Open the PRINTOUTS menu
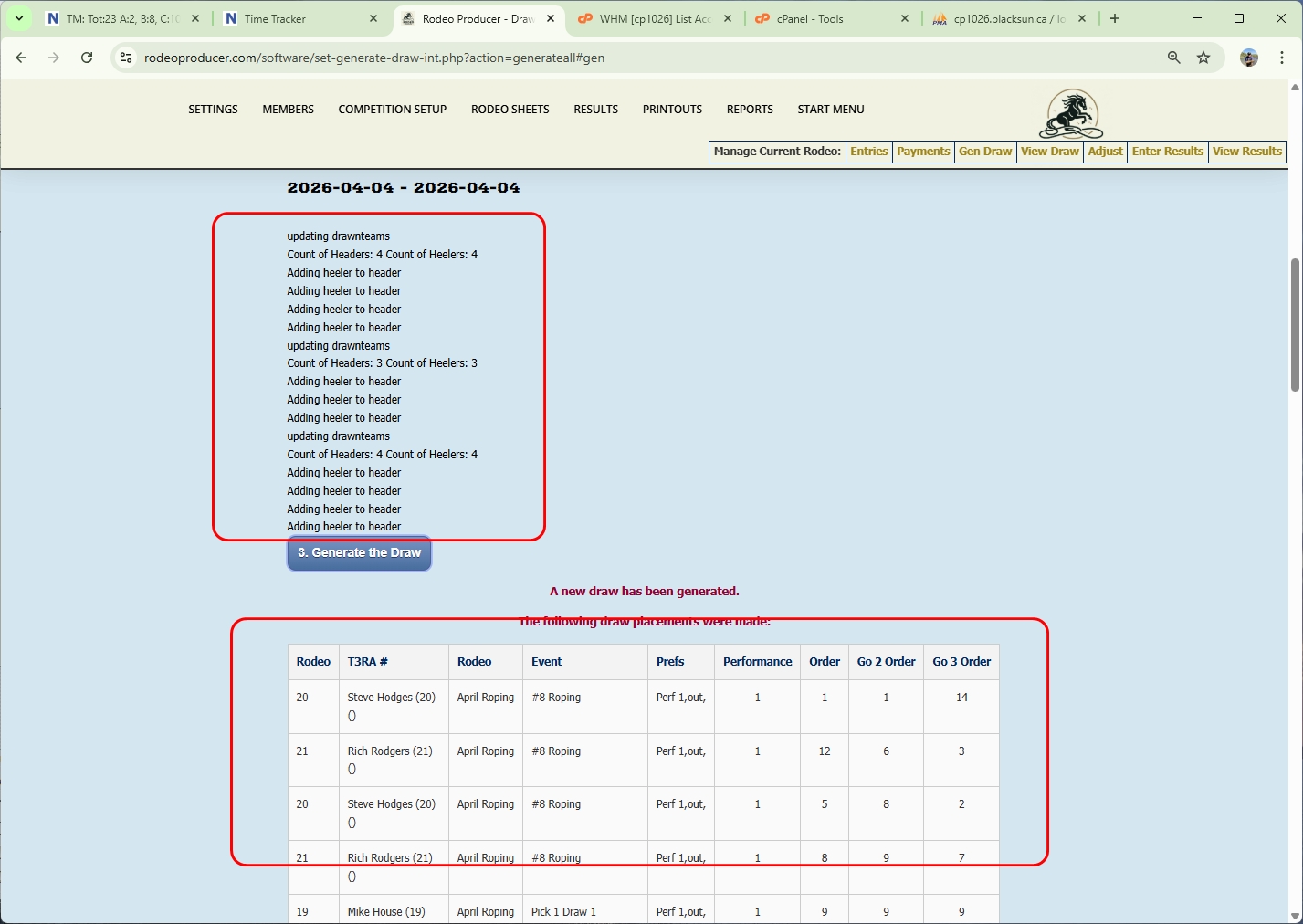 [x=672, y=110]
